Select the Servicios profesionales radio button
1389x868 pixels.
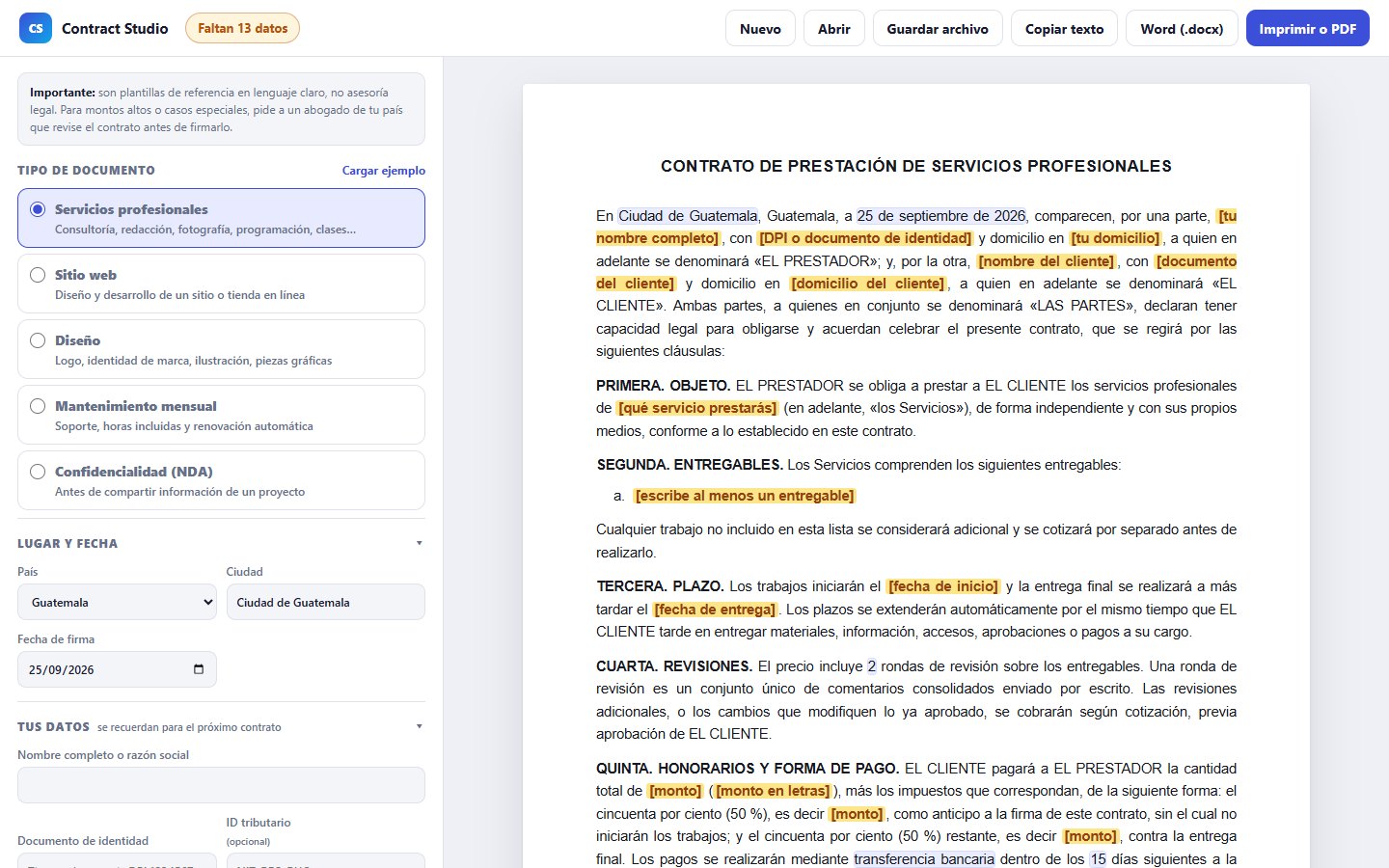[38, 209]
